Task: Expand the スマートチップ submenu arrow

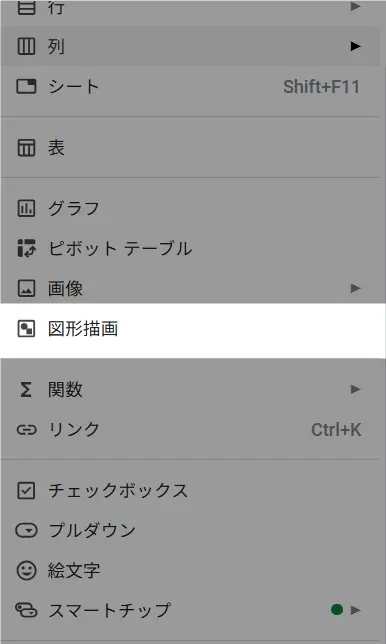Action: (356, 610)
